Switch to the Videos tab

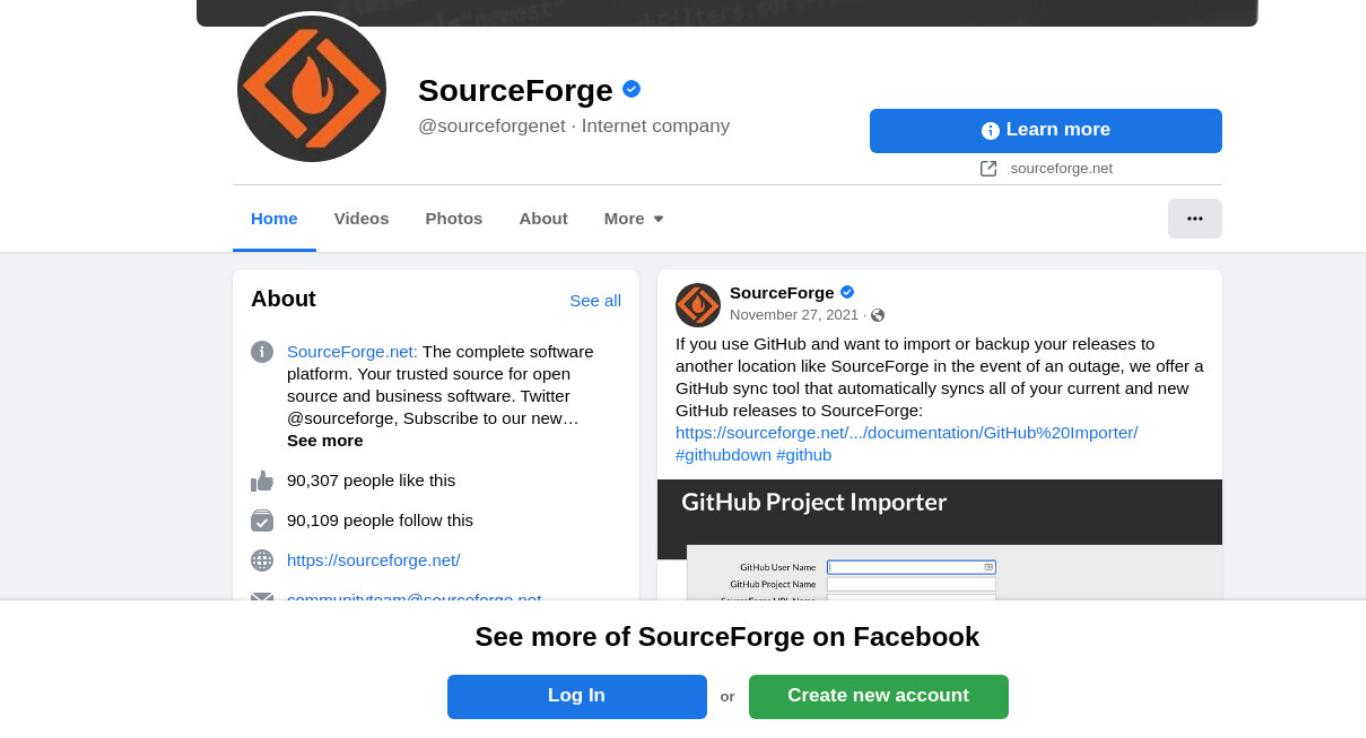(x=361, y=218)
